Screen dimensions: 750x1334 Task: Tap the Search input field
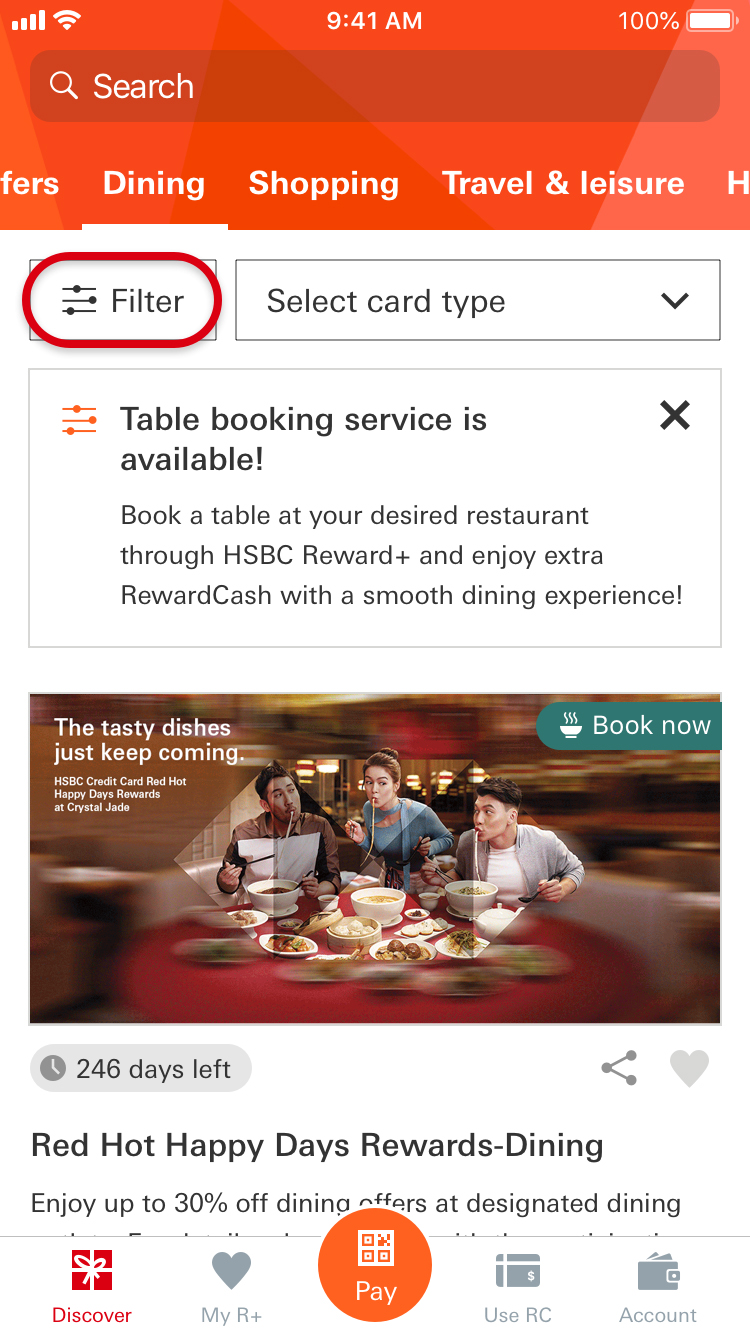pyautogui.click(x=375, y=86)
